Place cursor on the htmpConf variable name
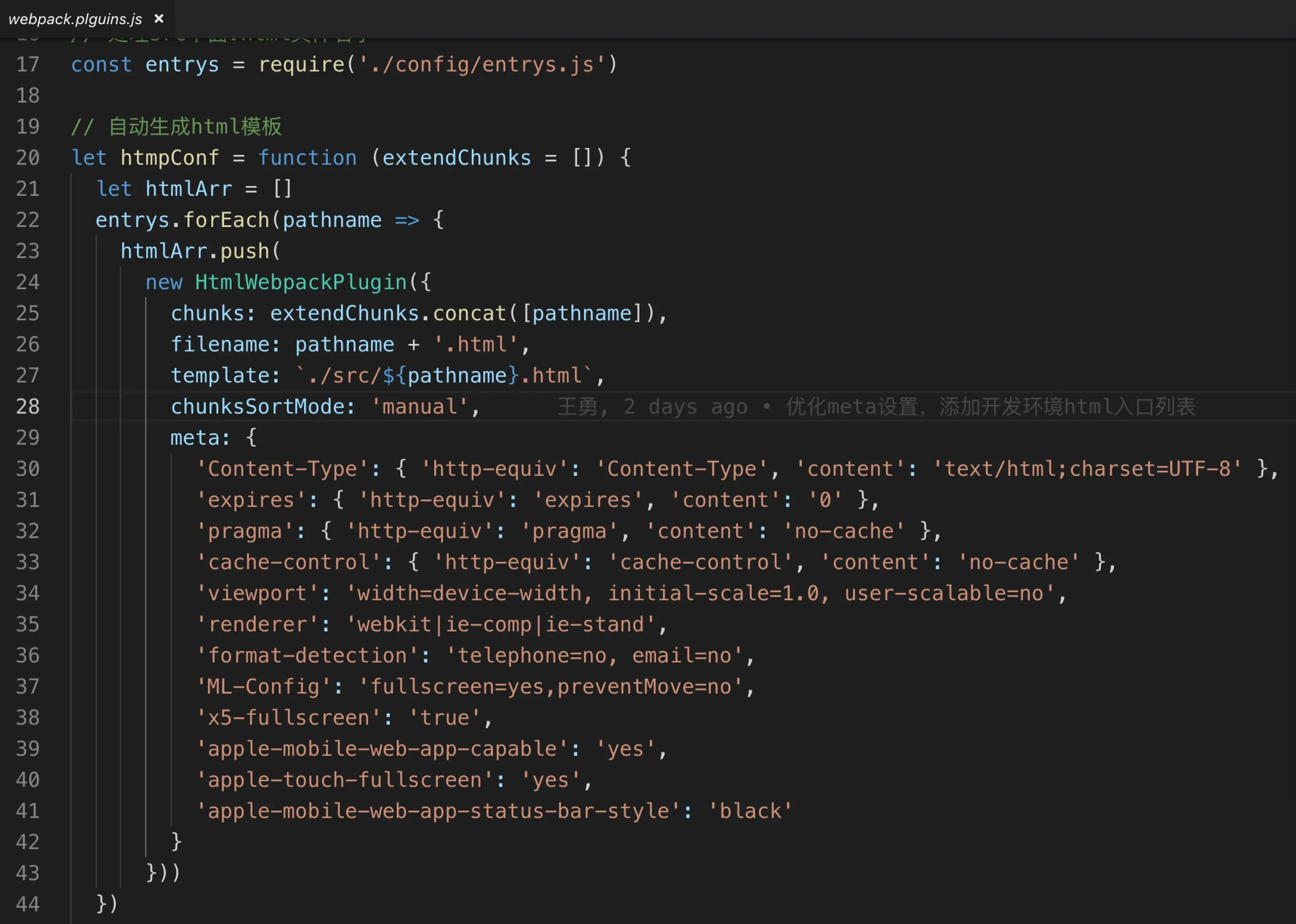Viewport: 1296px width, 924px height. pos(170,158)
